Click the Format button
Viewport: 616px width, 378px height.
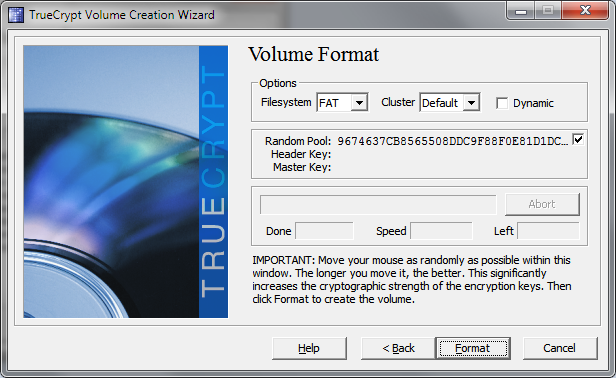pos(473,348)
